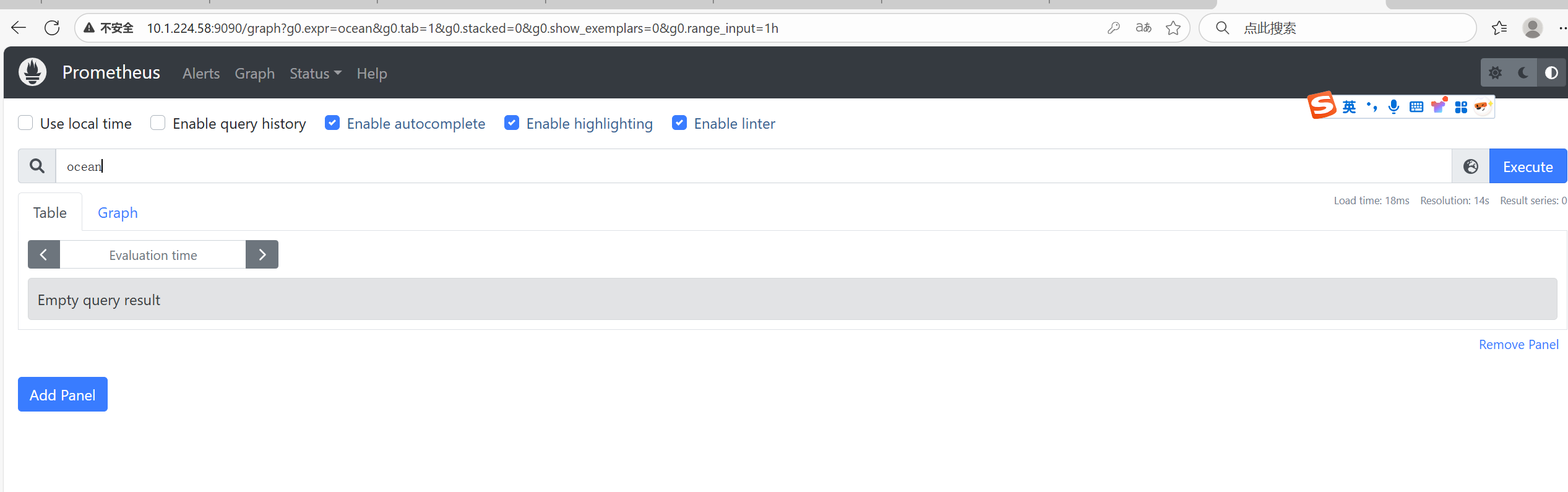Switch to the dark theme moon icon

click(x=1523, y=73)
